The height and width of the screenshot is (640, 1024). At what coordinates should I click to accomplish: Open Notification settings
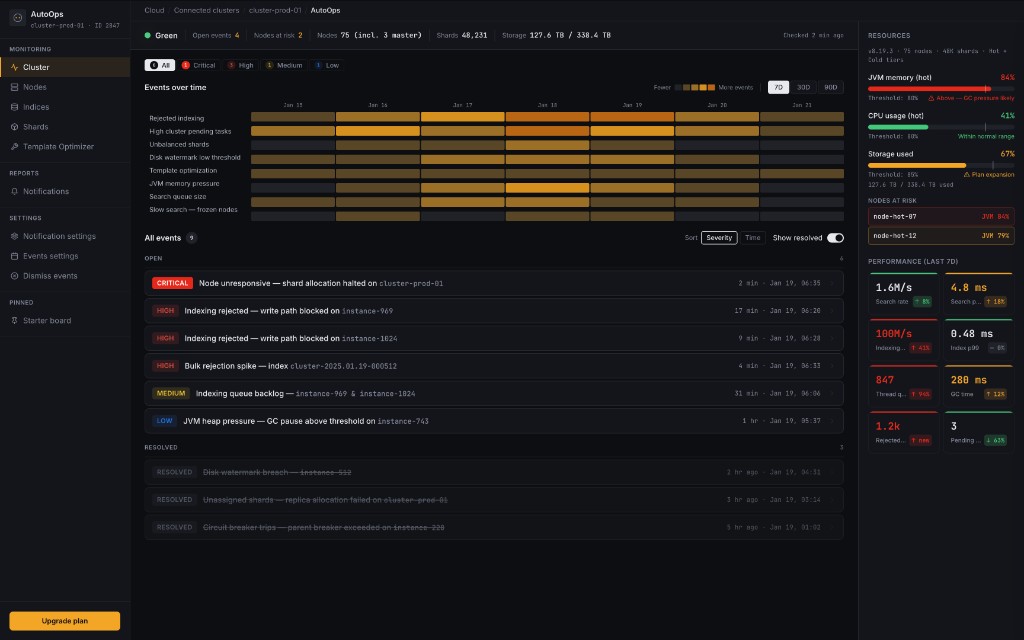click(x=57, y=236)
